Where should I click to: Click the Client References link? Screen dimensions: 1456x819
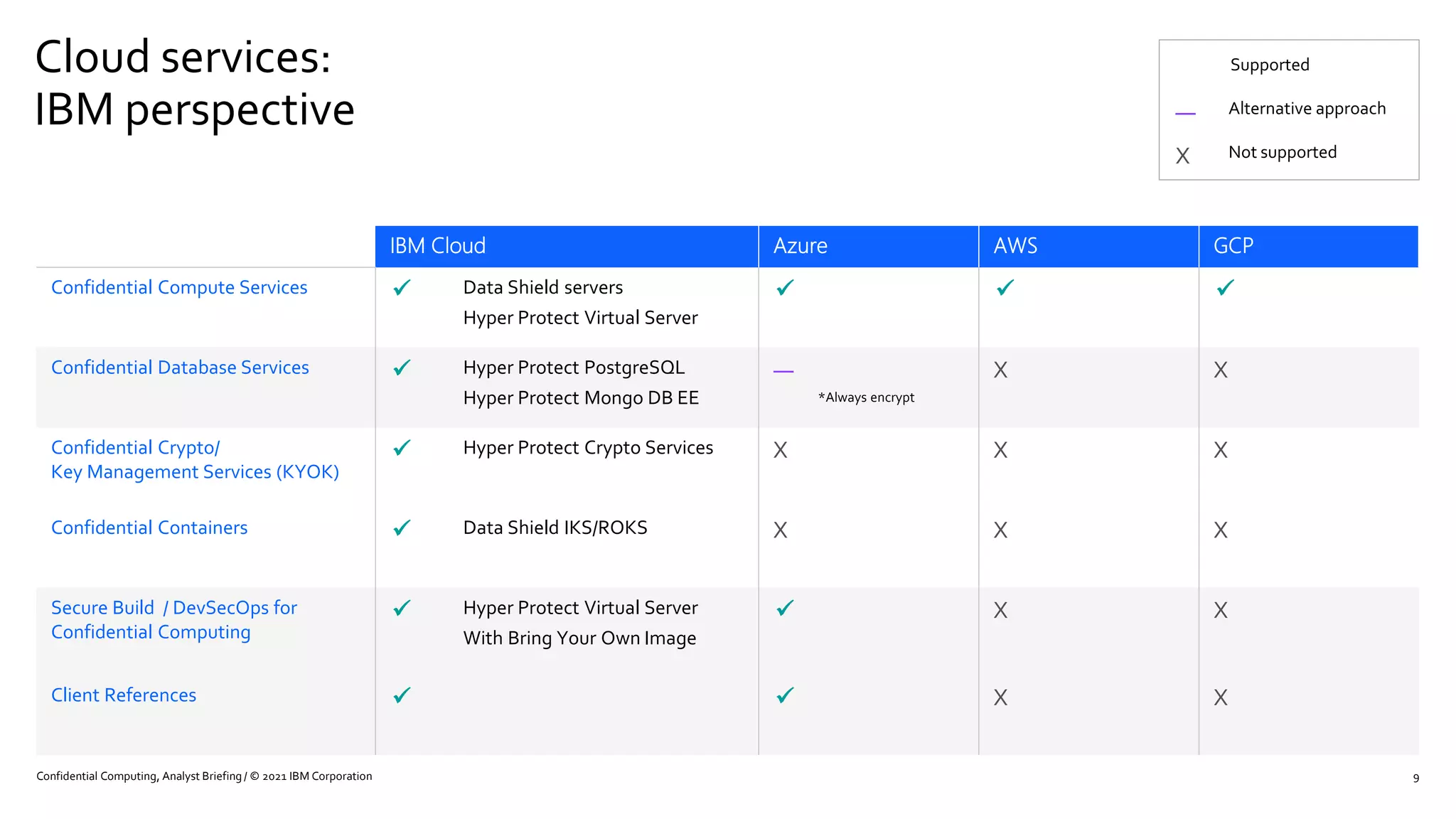(124, 695)
